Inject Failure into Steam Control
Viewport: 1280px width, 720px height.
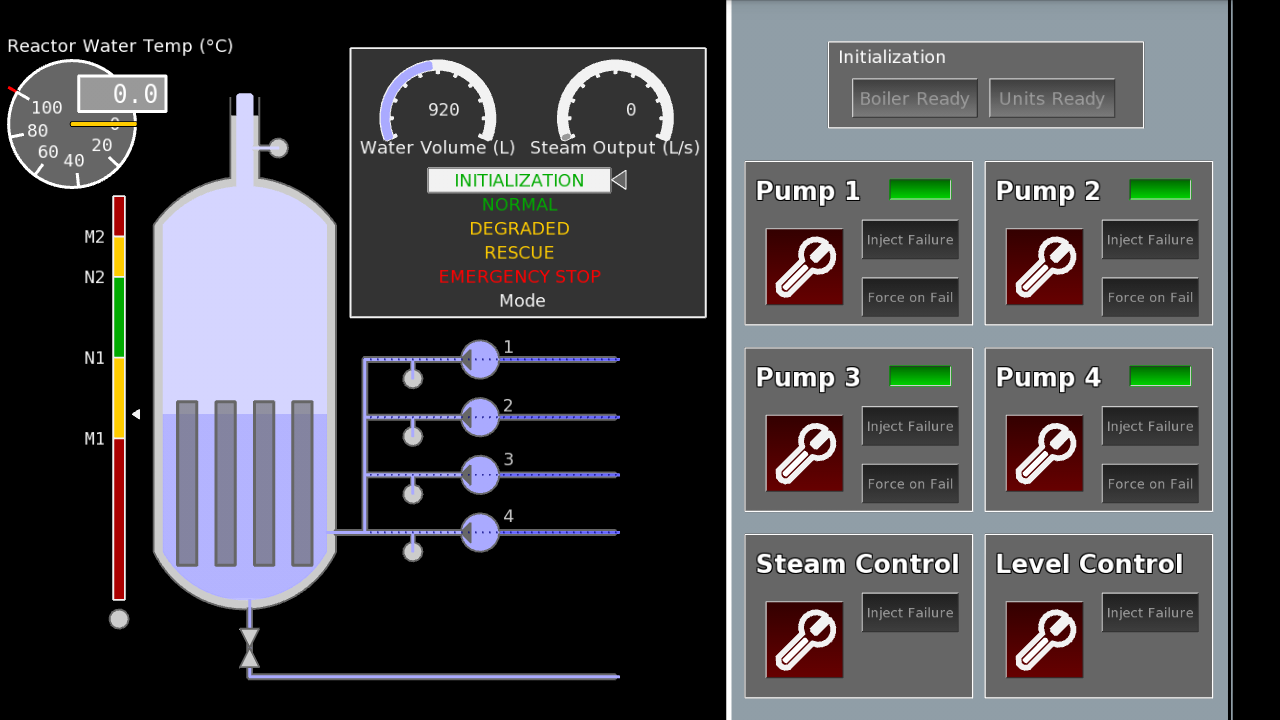coord(910,613)
